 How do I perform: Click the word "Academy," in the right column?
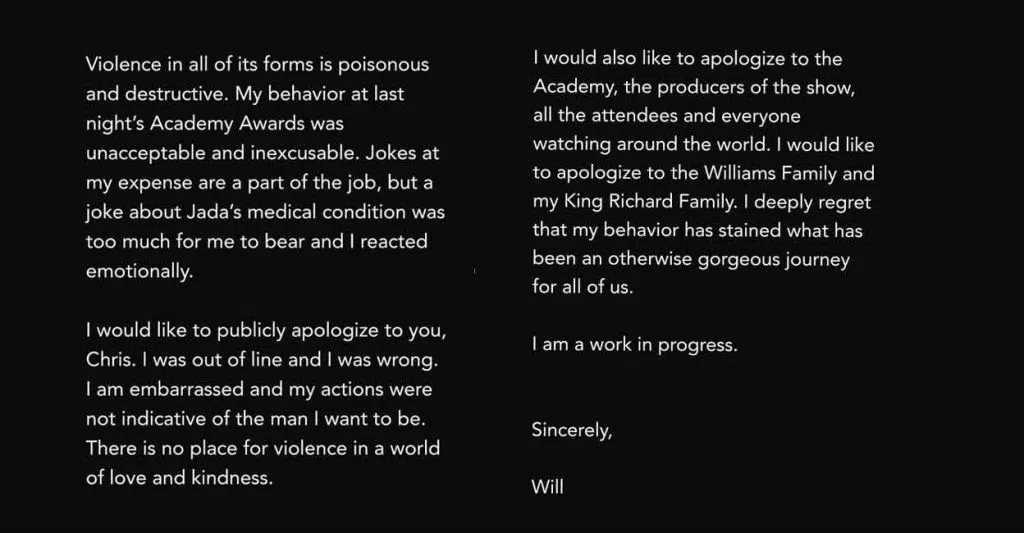574,86
